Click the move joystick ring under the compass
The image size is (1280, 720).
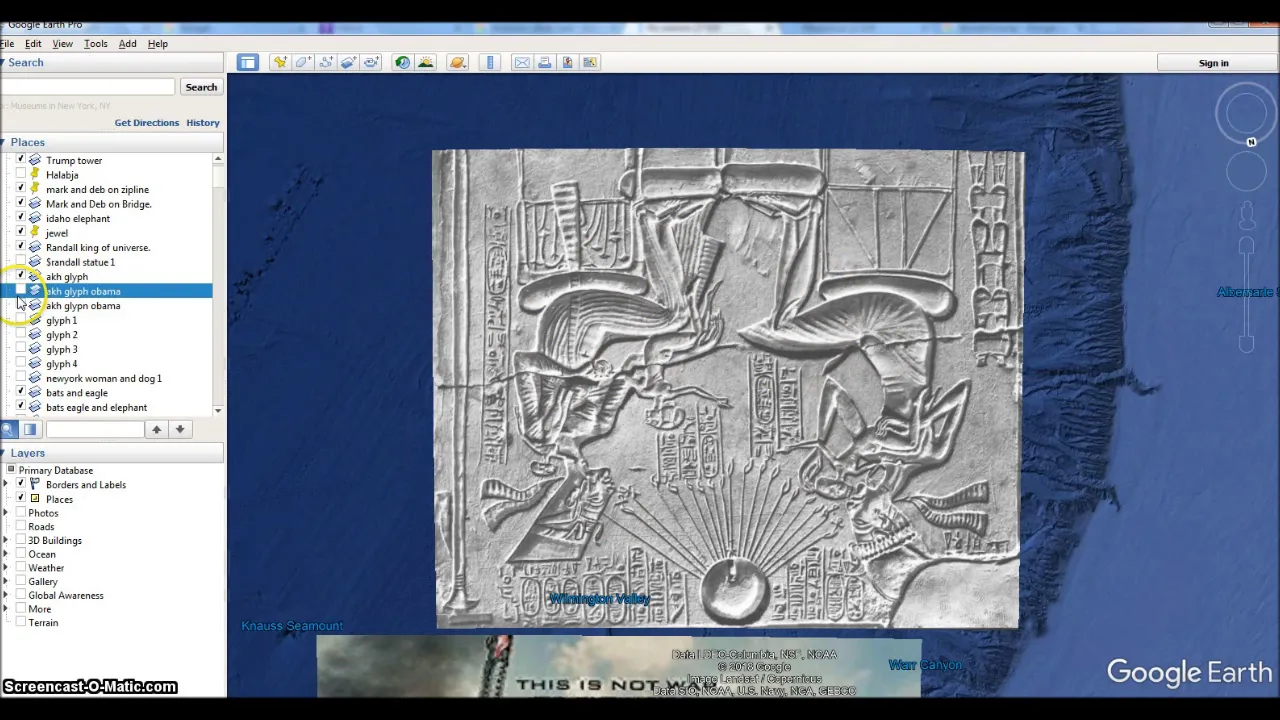coord(1246,171)
